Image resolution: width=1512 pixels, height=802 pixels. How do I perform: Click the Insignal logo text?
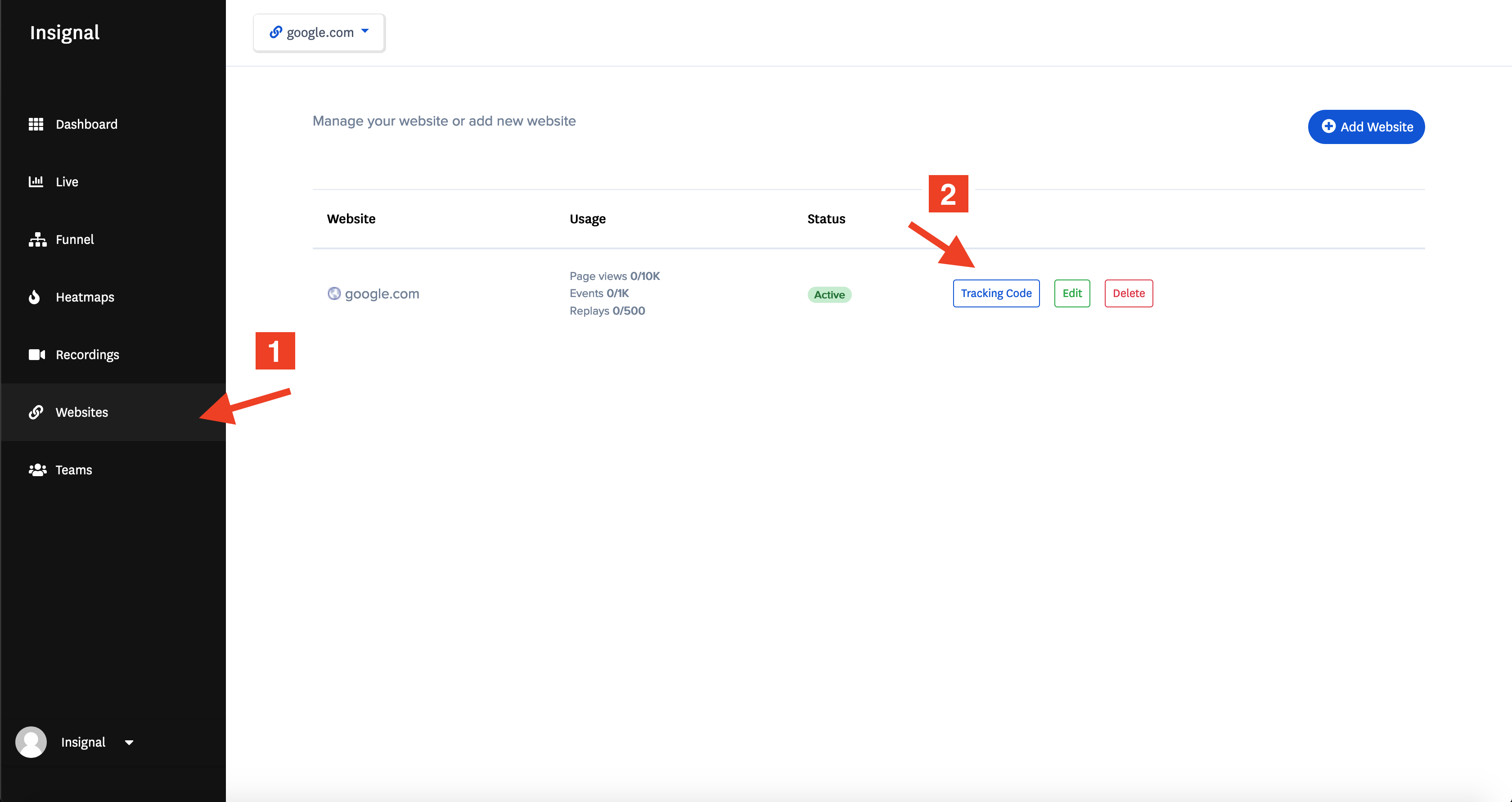click(x=64, y=33)
